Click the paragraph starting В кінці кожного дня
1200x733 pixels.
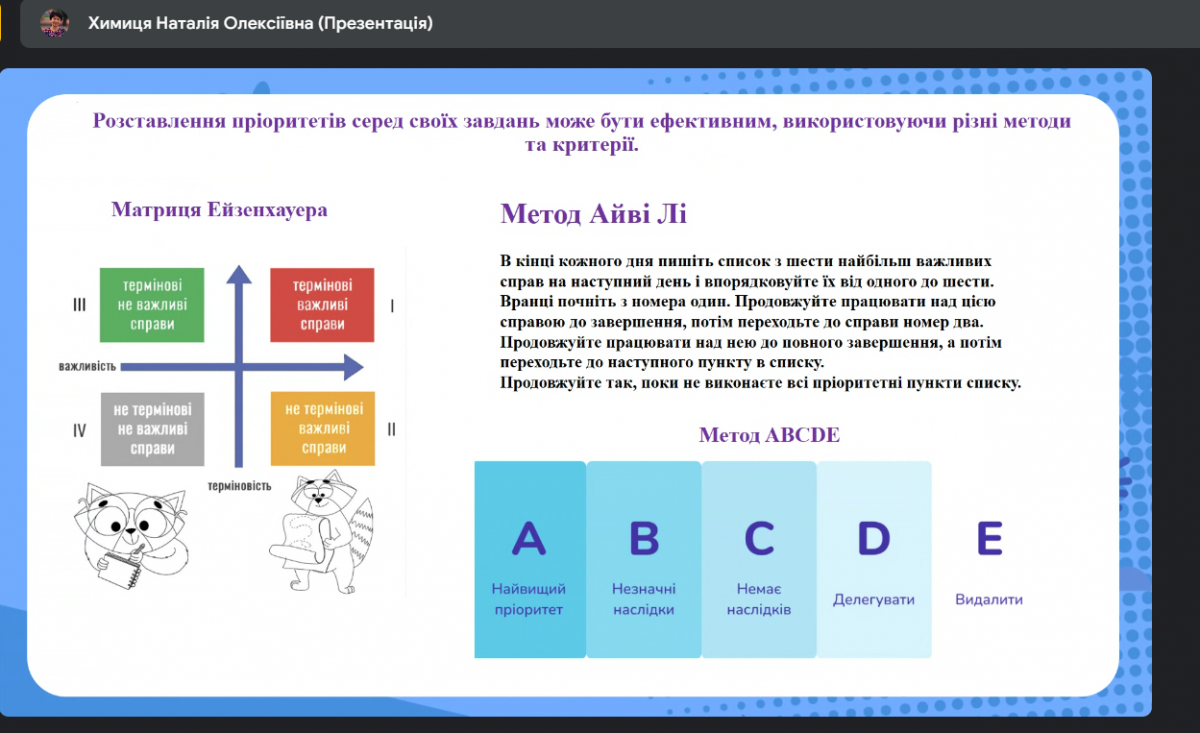tap(760, 321)
